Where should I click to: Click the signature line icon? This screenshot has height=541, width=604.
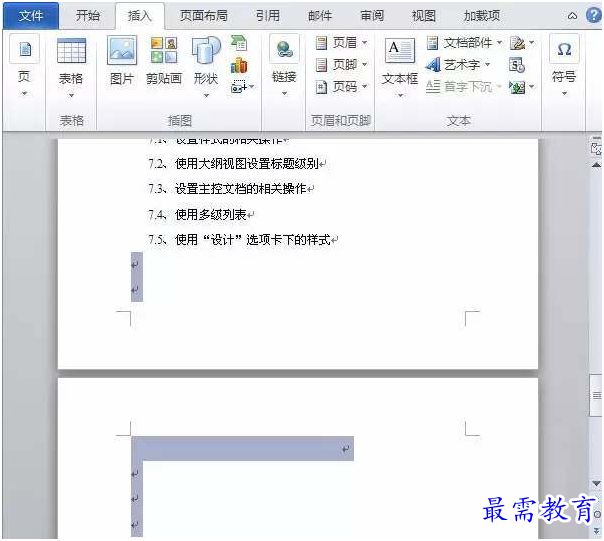point(517,43)
